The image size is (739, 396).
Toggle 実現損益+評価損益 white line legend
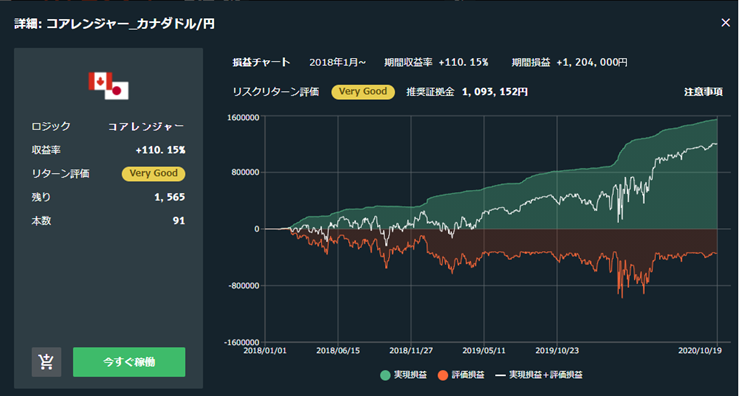(x=539, y=375)
